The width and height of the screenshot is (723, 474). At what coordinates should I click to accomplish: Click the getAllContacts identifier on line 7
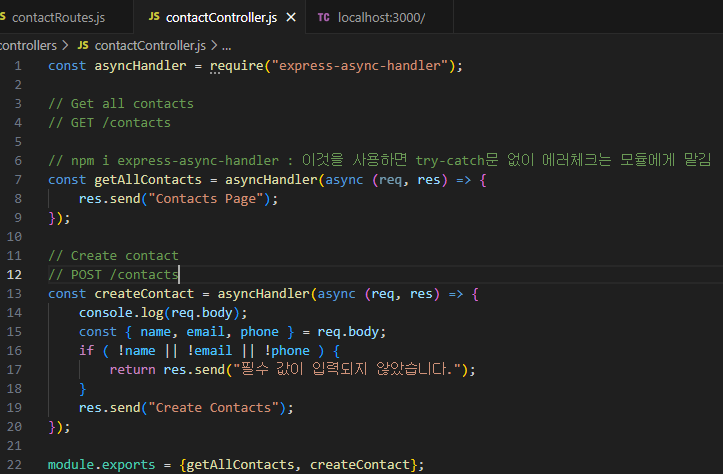148,180
